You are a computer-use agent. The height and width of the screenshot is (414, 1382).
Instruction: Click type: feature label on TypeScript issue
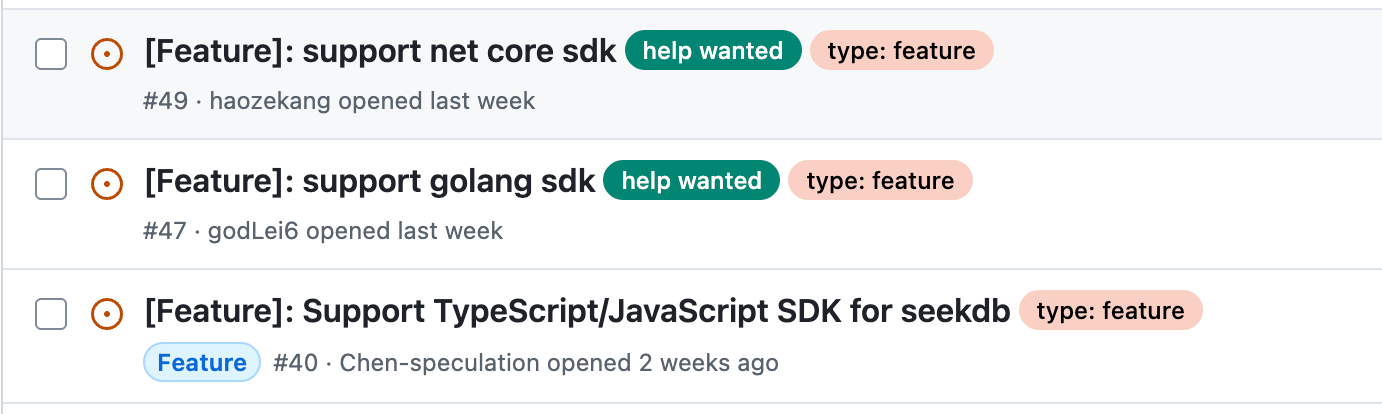coord(1110,310)
